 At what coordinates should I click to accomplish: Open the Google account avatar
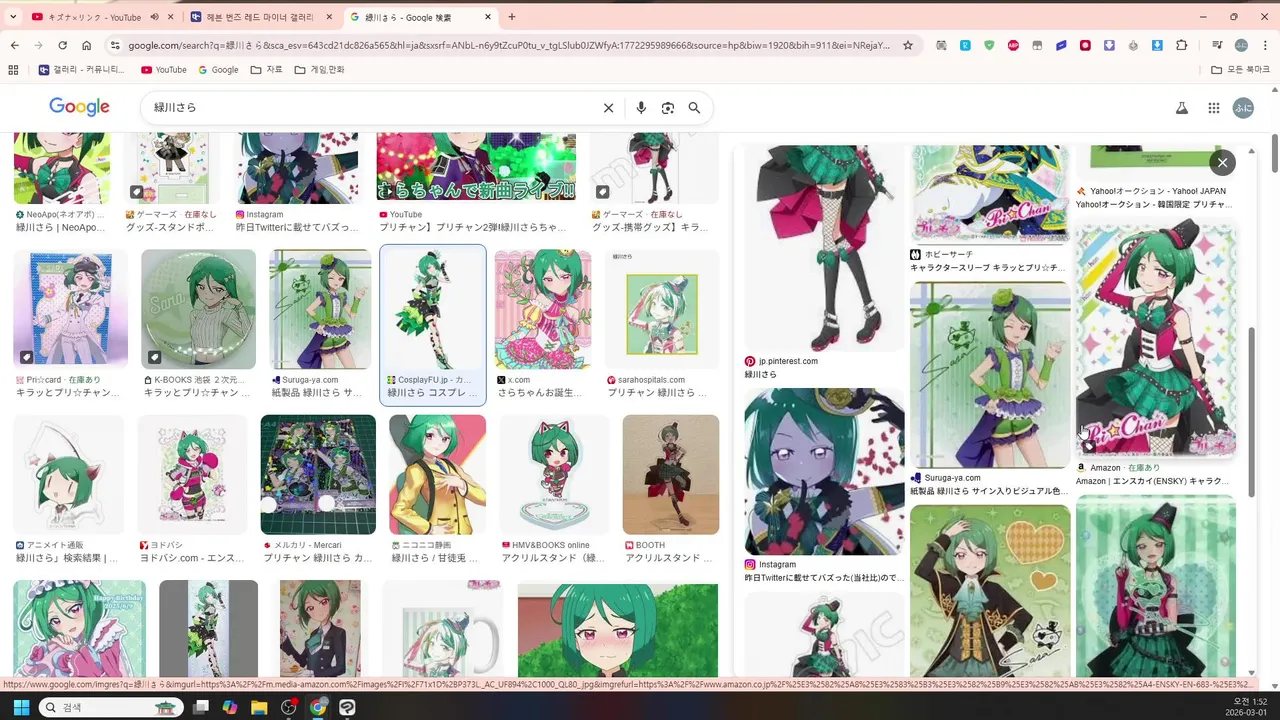tap(1243, 108)
